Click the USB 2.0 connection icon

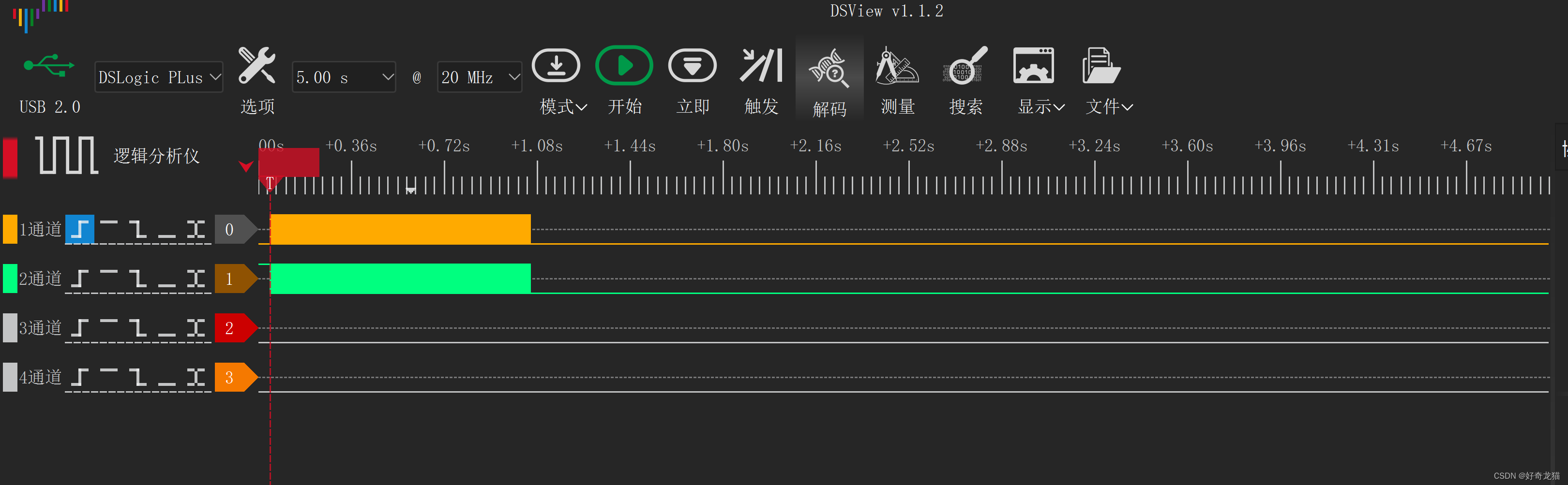(x=49, y=67)
